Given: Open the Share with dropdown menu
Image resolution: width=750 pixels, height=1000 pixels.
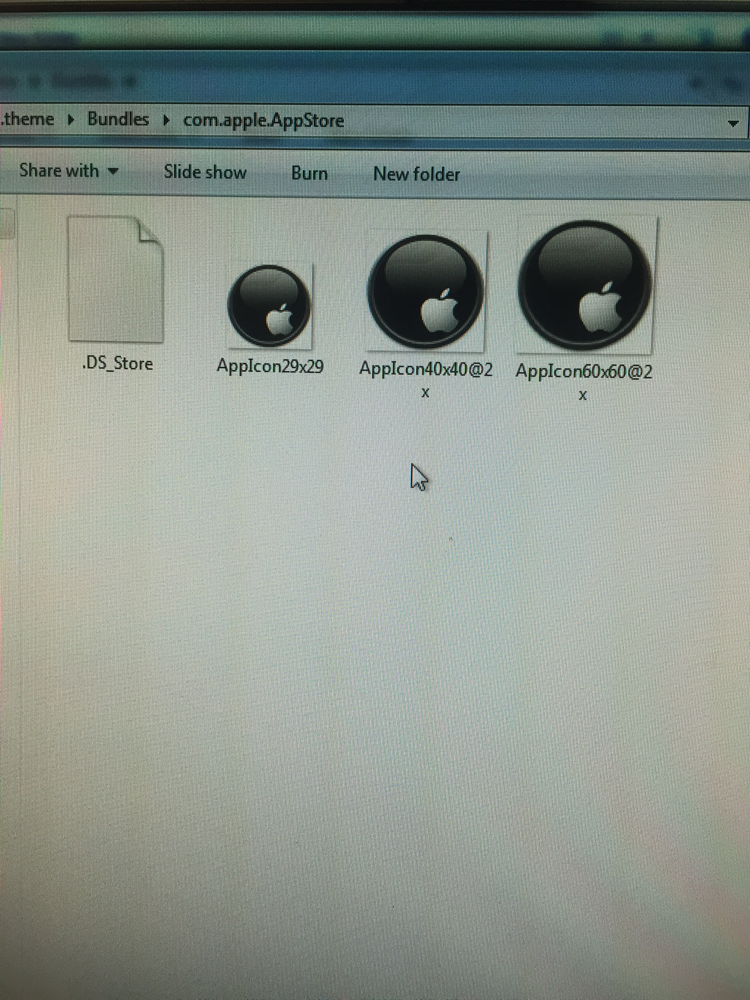Looking at the screenshot, I should (68, 171).
